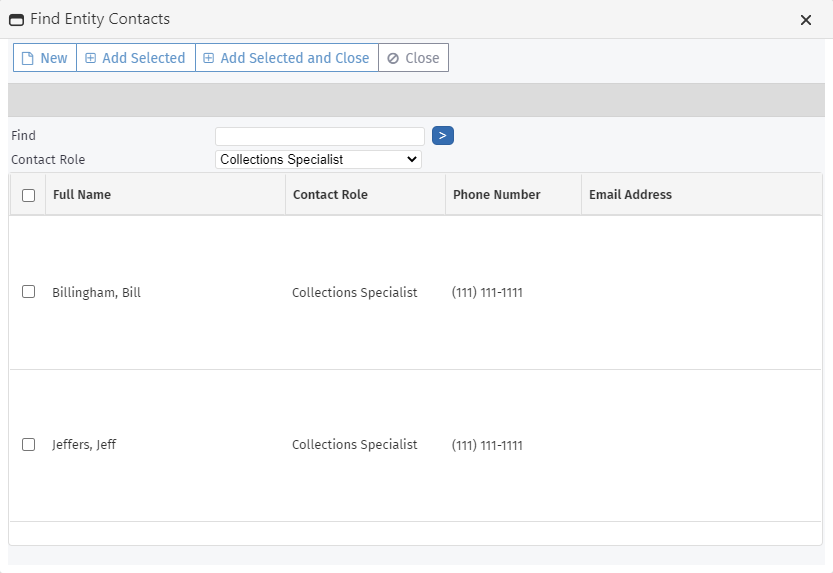The height and width of the screenshot is (573, 833).
Task: Click phone number in Jeffers row
Action: click(487, 445)
